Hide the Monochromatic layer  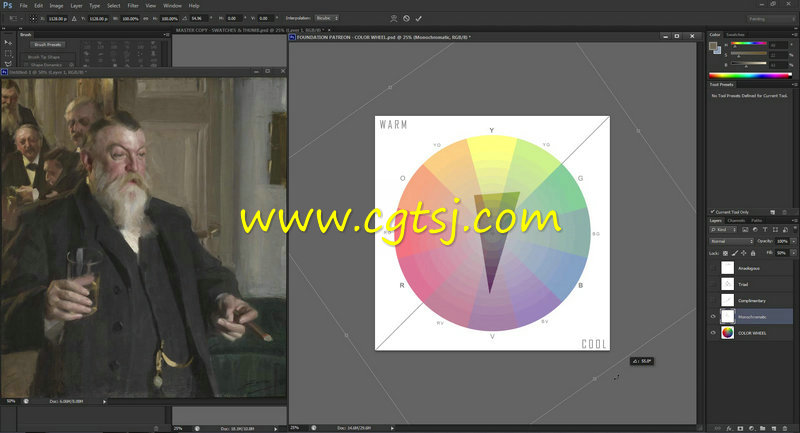coord(713,317)
